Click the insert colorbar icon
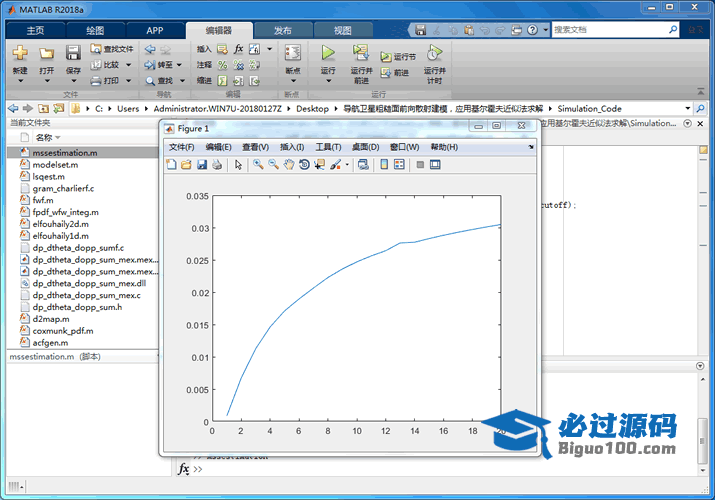Viewport: 715px width, 500px height. [x=384, y=165]
